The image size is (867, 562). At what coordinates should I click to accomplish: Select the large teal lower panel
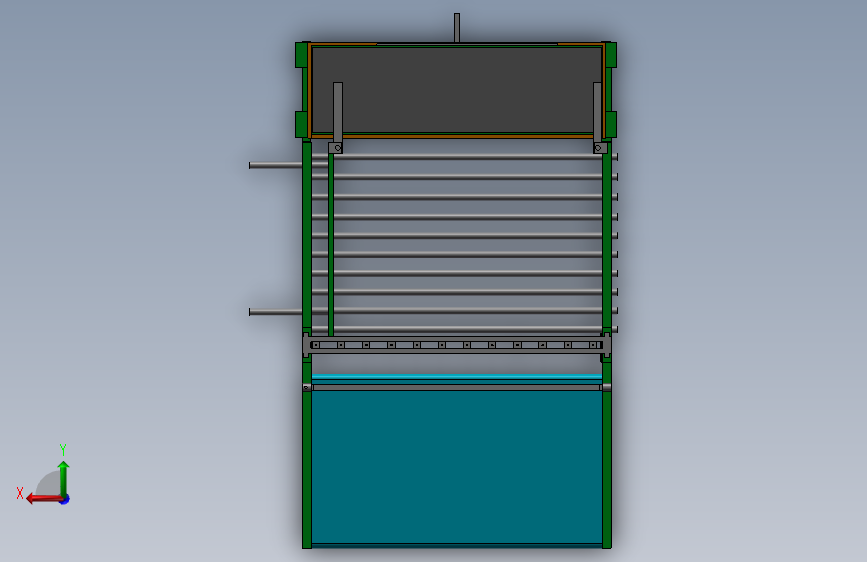[457, 467]
